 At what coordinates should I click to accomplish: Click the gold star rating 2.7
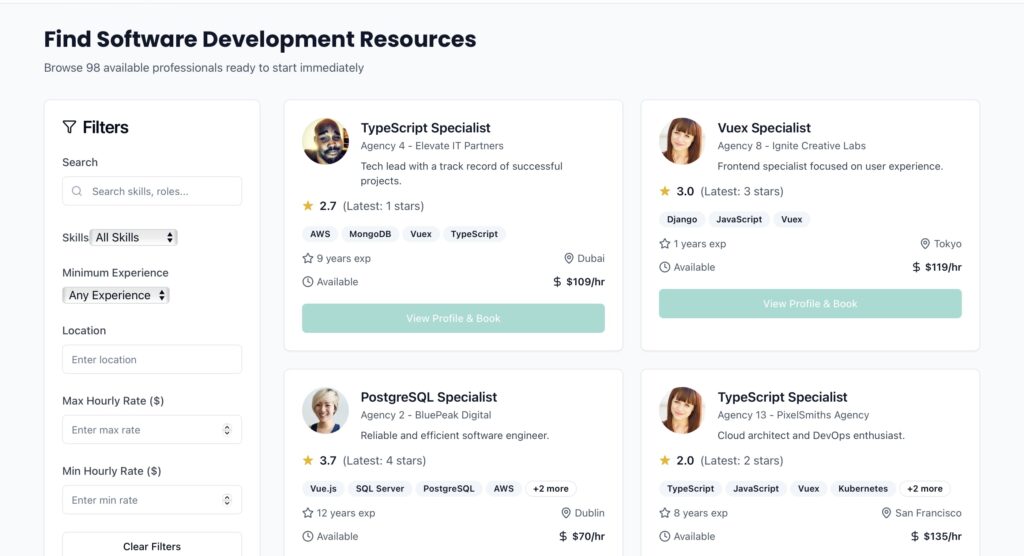(x=308, y=206)
